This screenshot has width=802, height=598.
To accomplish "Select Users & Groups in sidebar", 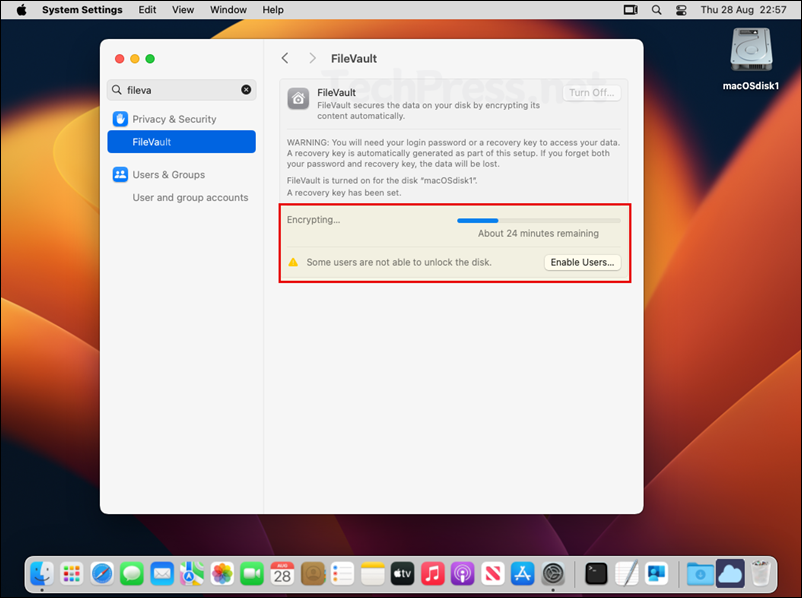I will [x=182, y=174].
